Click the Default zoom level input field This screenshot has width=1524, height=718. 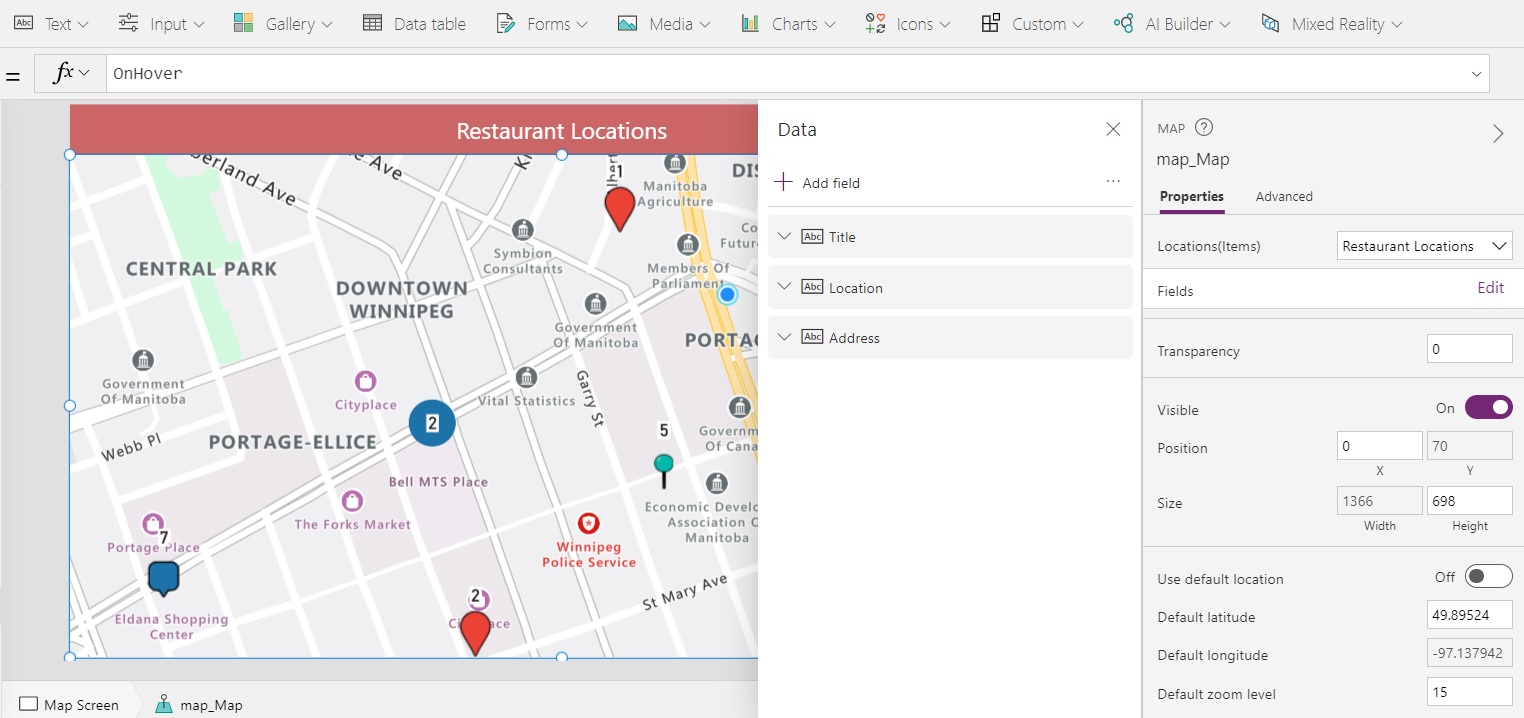[1469, 691]
